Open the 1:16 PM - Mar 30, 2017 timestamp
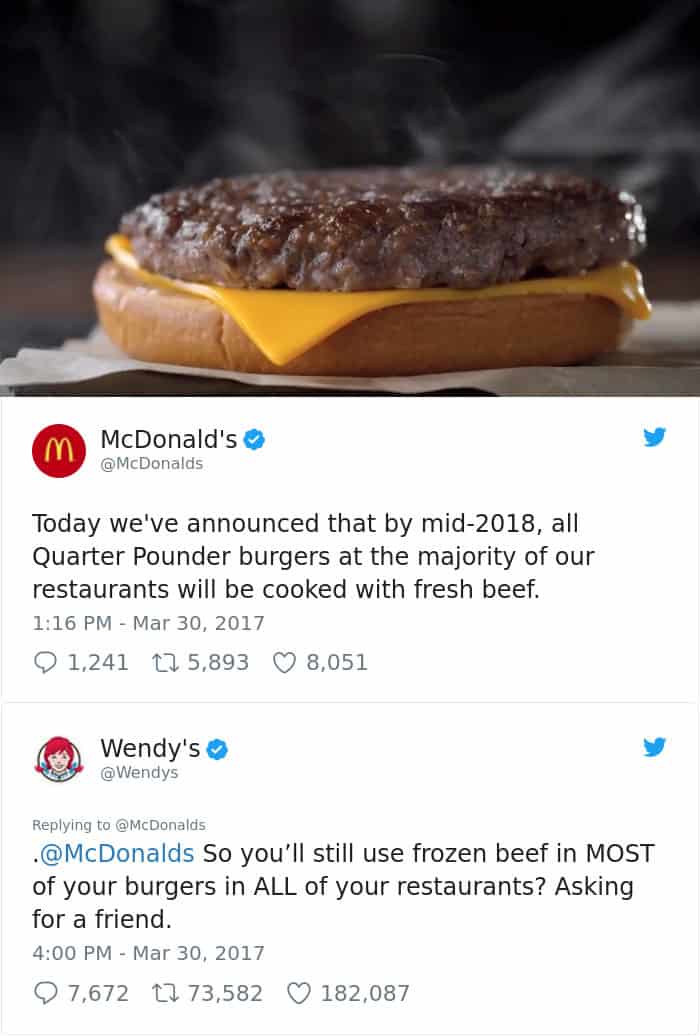Image resolution: width=700 pixels, height=1036 pixels. point(148,623)
